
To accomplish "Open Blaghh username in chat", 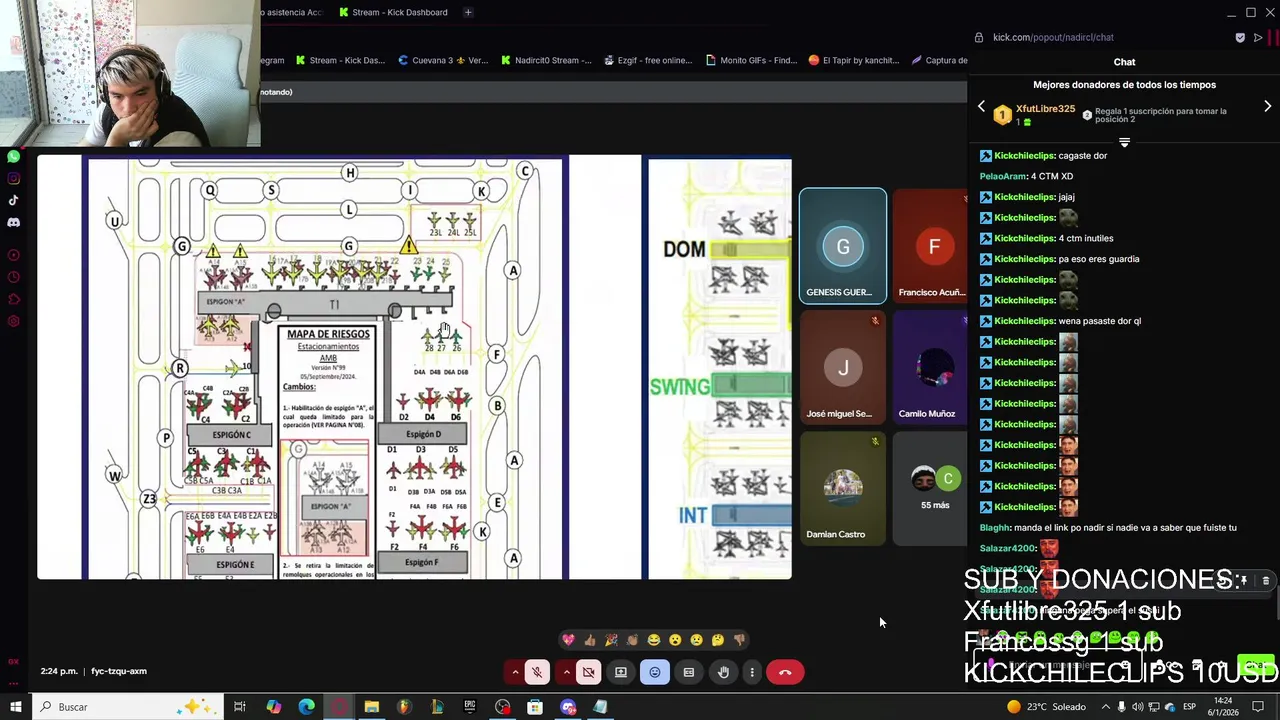I will pos(994,527).
